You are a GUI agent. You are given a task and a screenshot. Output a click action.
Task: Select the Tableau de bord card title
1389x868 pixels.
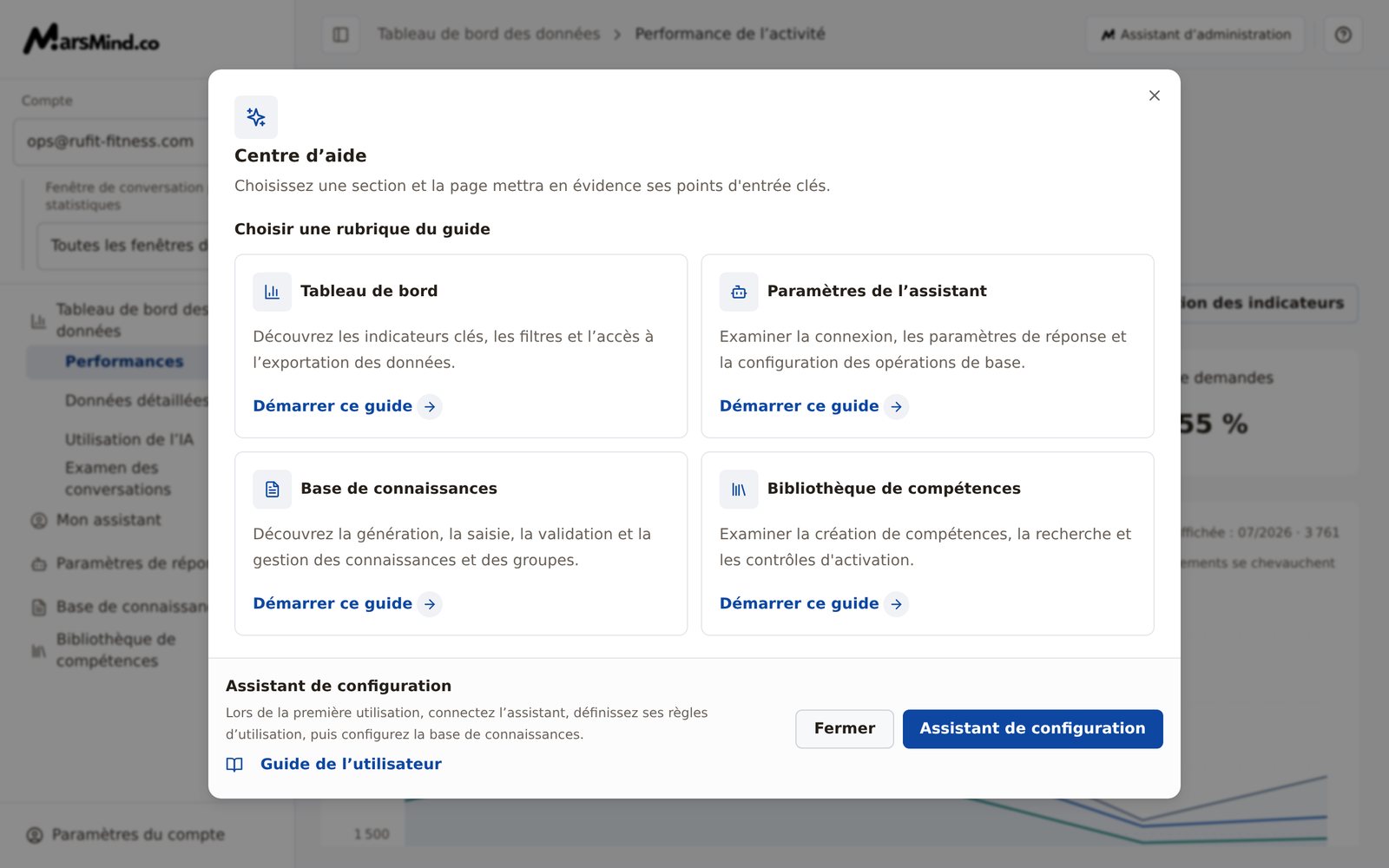click(369, 292)
